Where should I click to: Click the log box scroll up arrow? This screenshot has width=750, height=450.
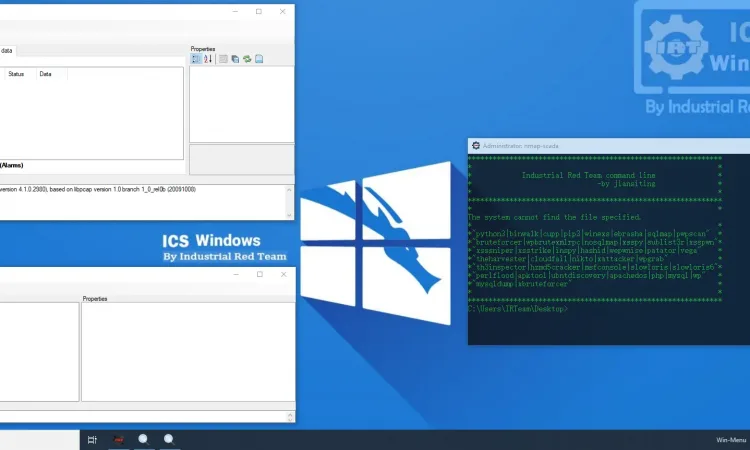[289, 190]
